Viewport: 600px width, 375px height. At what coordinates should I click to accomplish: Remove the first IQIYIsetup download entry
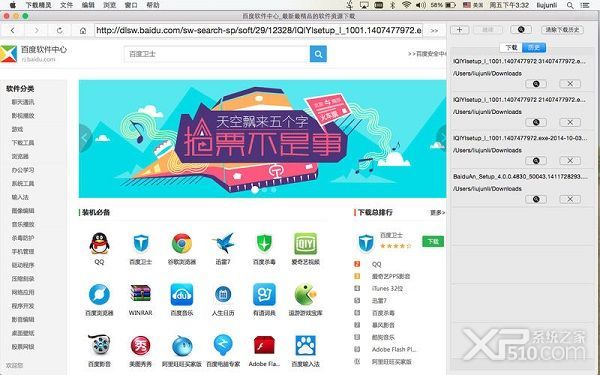[570, 84]
